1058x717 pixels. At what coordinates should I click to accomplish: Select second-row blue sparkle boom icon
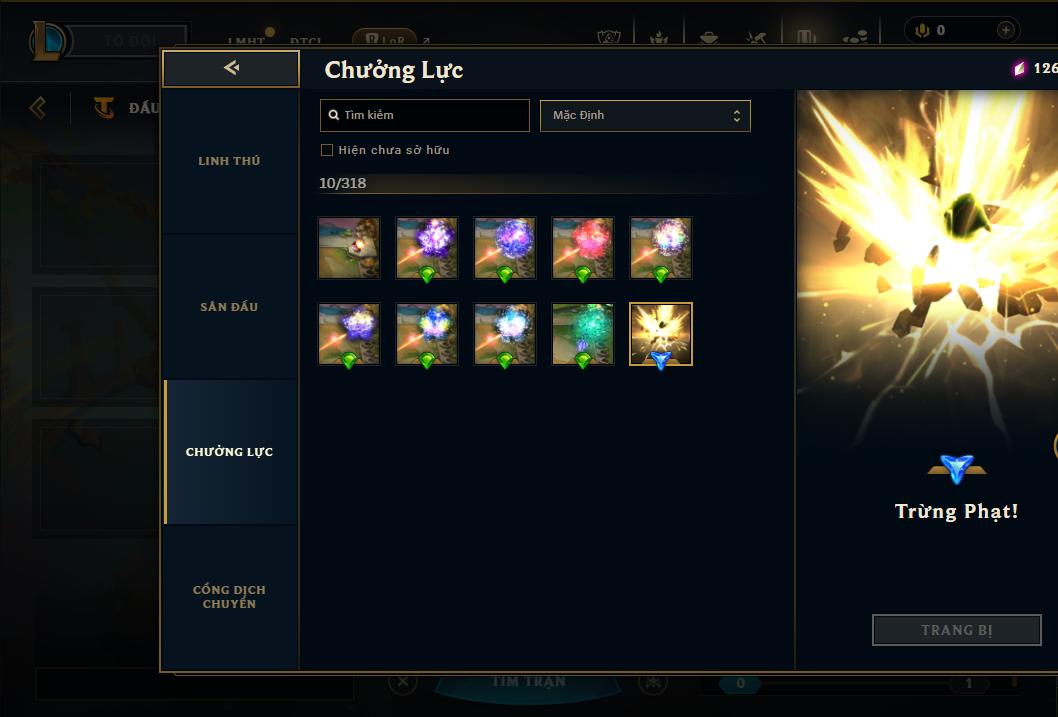[x=426, y=334]
